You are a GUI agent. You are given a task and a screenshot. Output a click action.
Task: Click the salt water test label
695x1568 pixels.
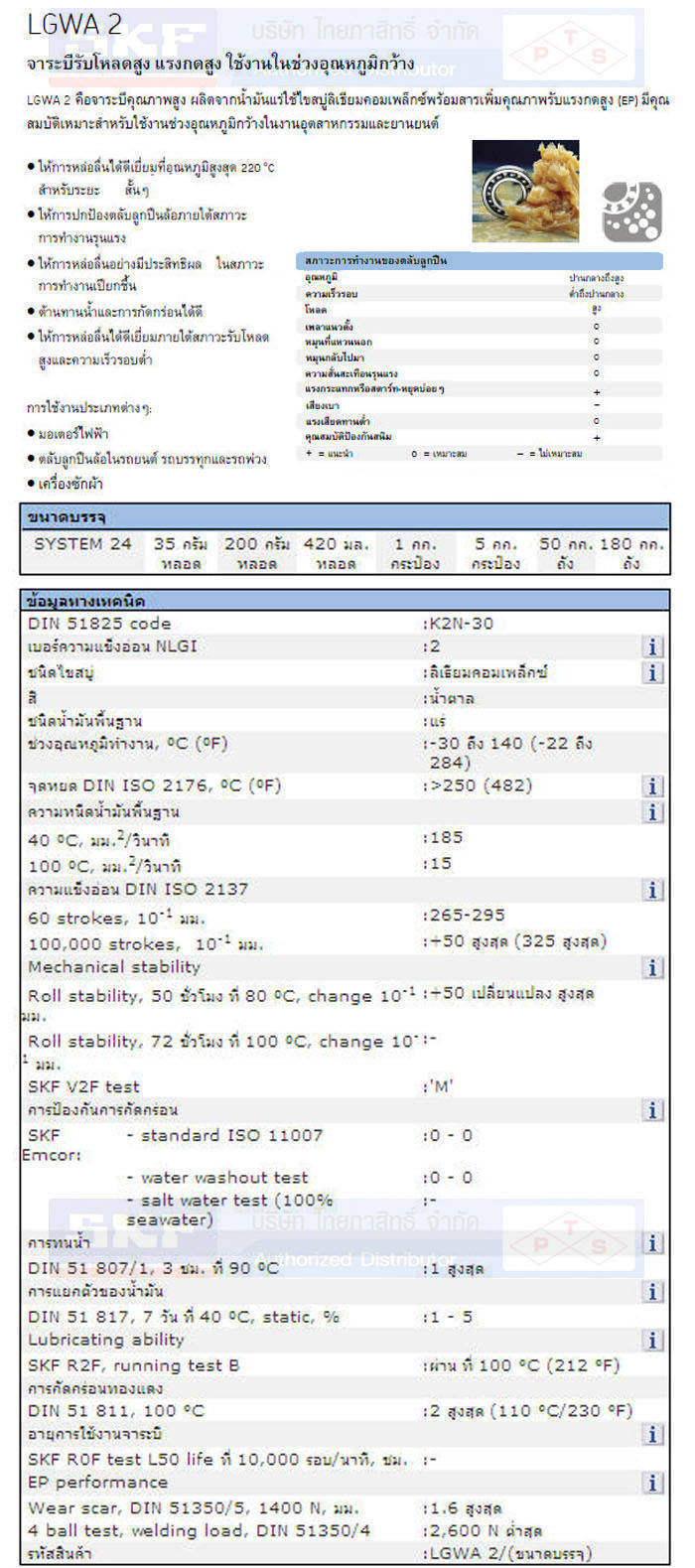tap(229, 1210)
